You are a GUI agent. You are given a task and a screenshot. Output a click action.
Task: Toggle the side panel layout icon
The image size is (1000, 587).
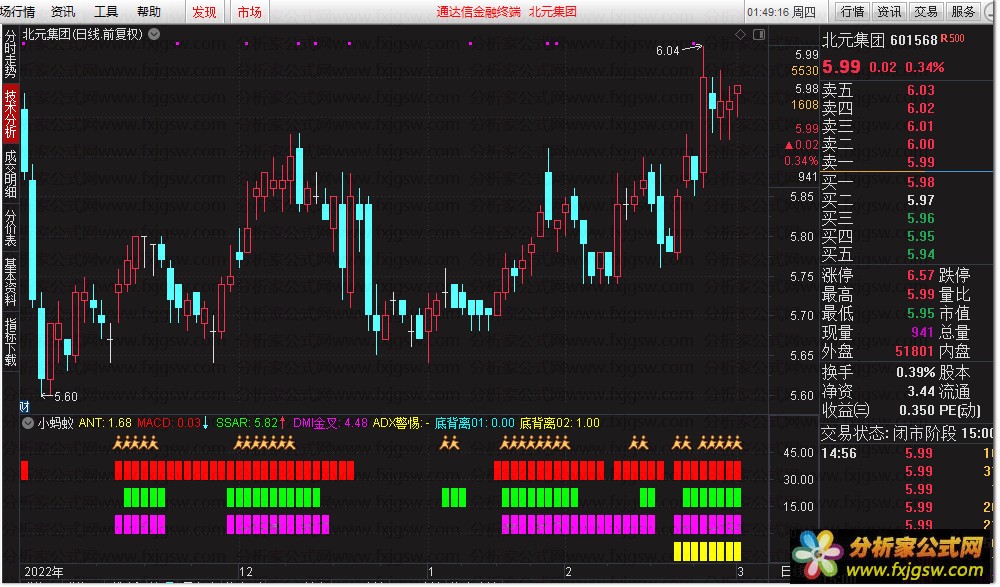[759, 34]
